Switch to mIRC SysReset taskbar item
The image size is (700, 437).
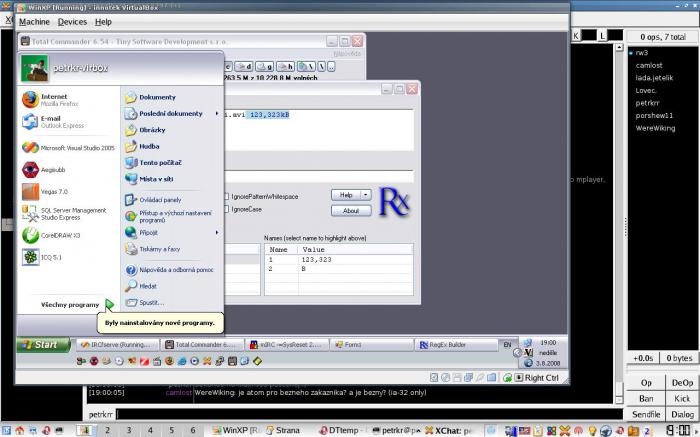point(288,345)
